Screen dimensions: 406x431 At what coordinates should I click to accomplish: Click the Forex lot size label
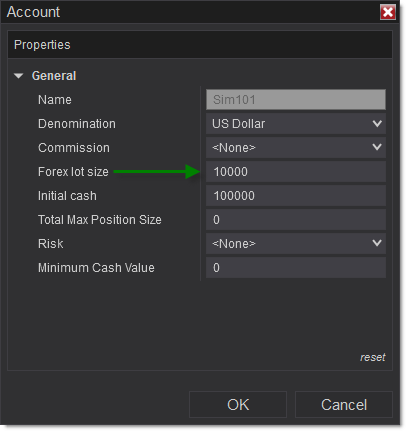[73, 172]
